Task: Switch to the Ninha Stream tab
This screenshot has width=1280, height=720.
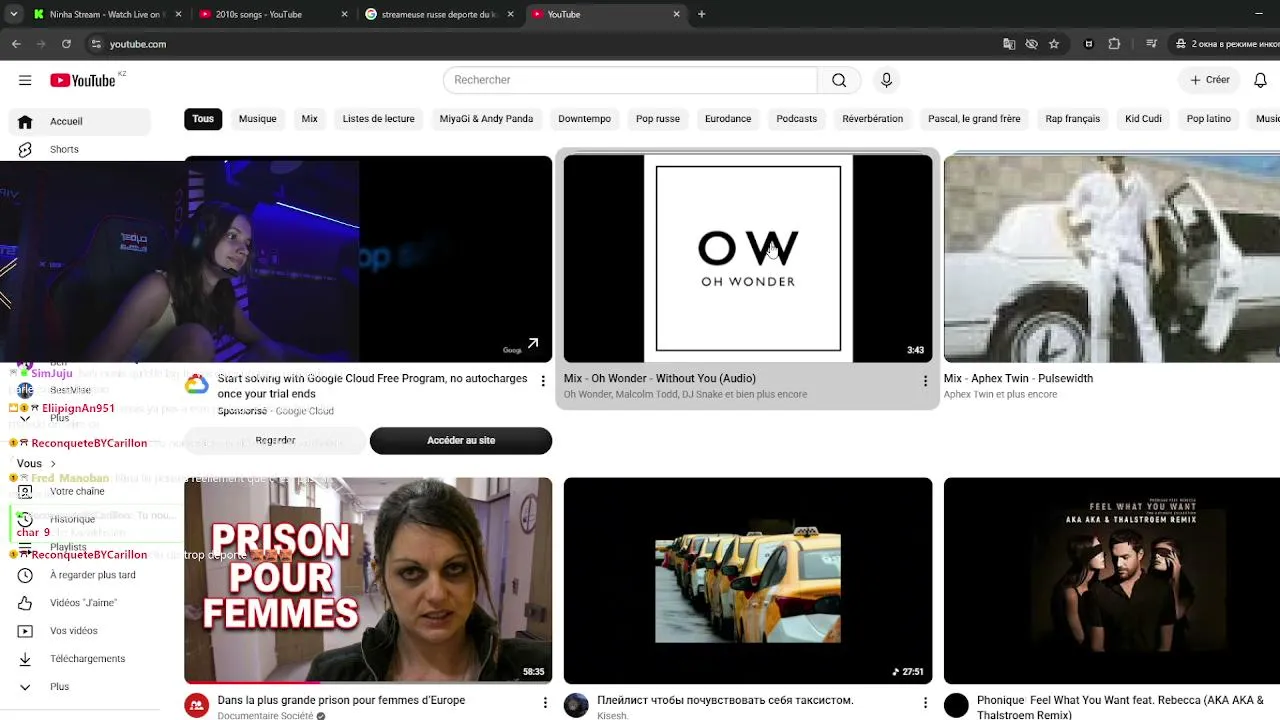Action: (105, 14)
